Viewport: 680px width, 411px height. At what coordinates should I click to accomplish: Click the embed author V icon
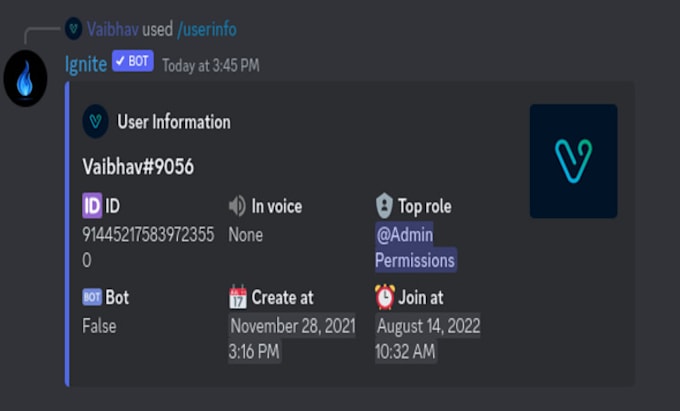pos(96,122)
